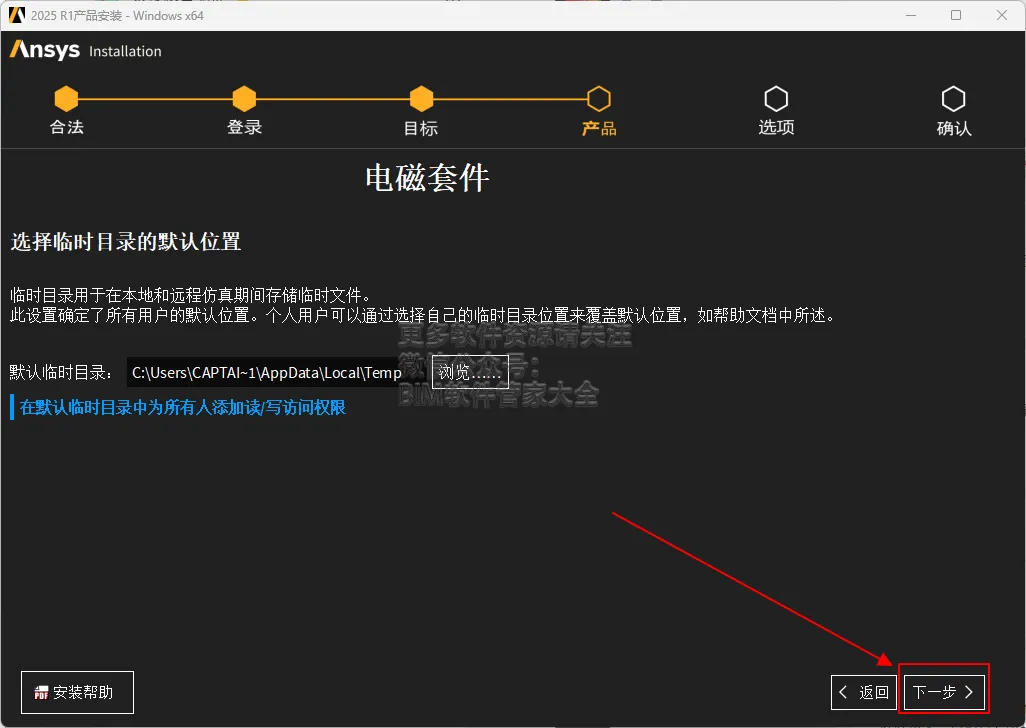
Task: Click the 确认 step label
Action: pos(953,128)
